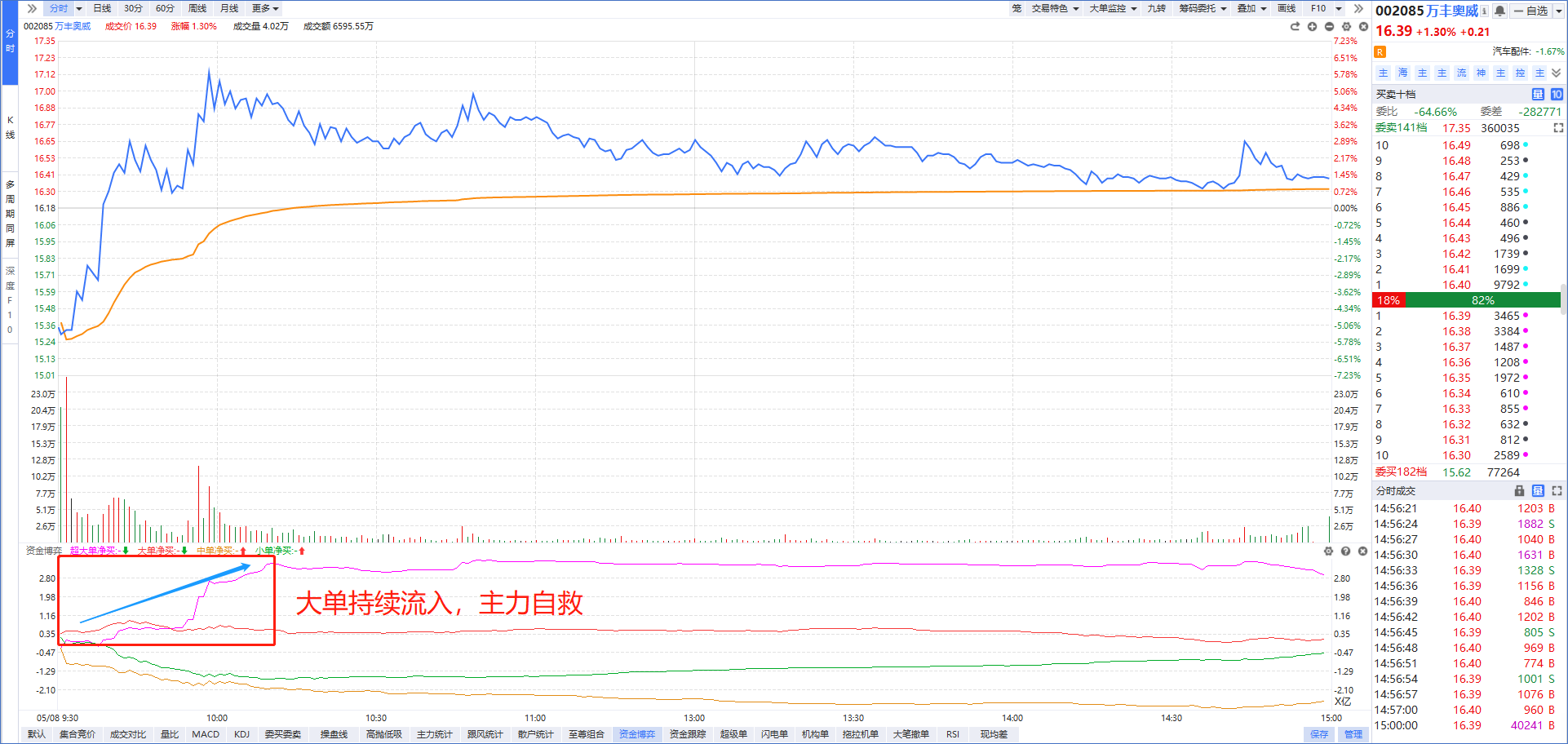
Task: Toggle 量 view in 买卖十档 header
Action: tap(1538, 95)
